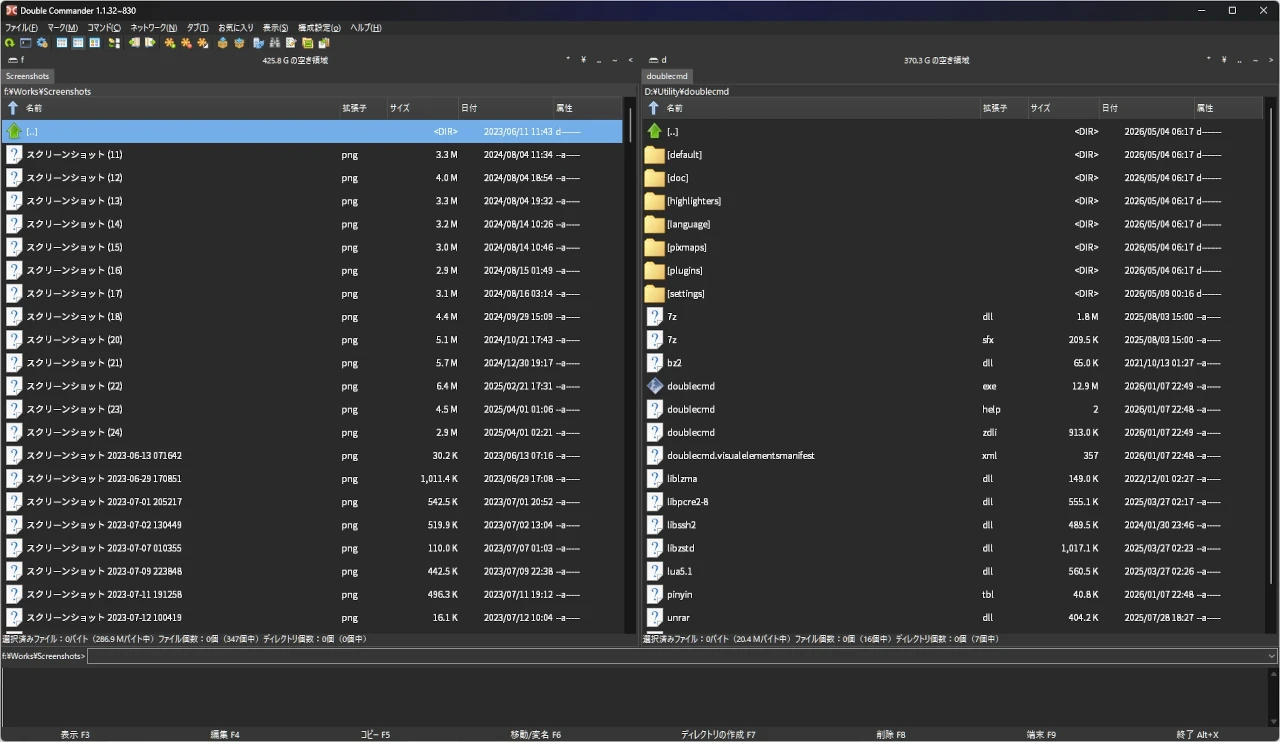The height and width of the screenshot is (742, 1280).
Task: Click the green Refresh toolbar icon
Action: point(9,43)
